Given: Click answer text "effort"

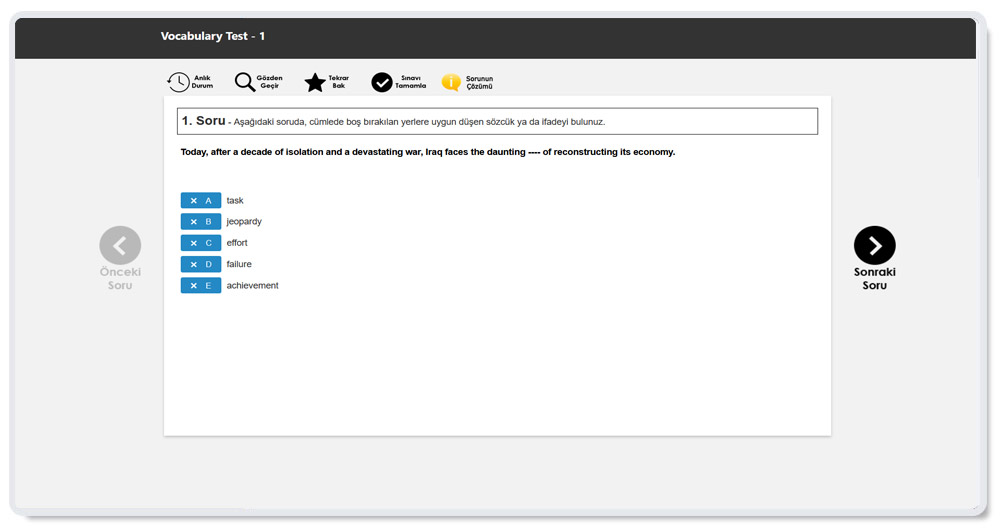Looking at the screenshot, I should pyautogui.click(x=237, y=242).
